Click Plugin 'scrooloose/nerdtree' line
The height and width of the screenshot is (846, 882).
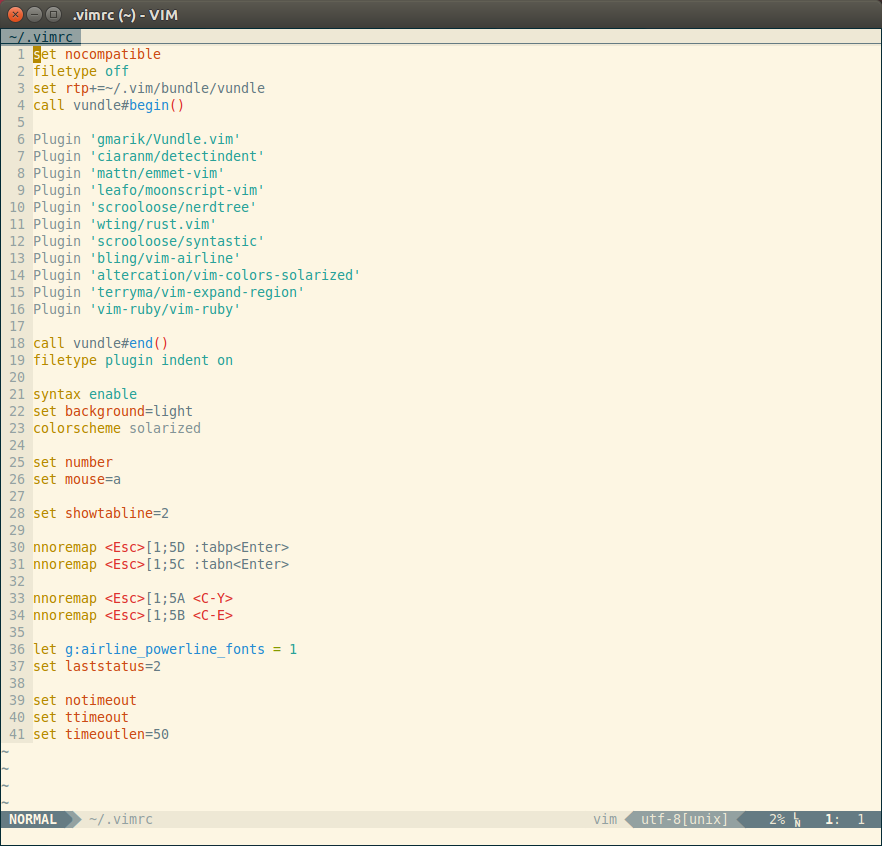[x=145, y=207]
